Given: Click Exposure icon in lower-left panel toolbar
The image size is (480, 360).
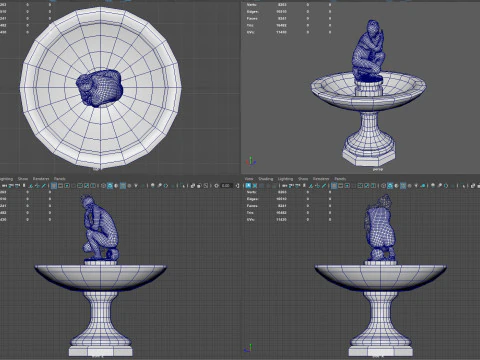Looking at the screenshot, I should coord(216,186).
